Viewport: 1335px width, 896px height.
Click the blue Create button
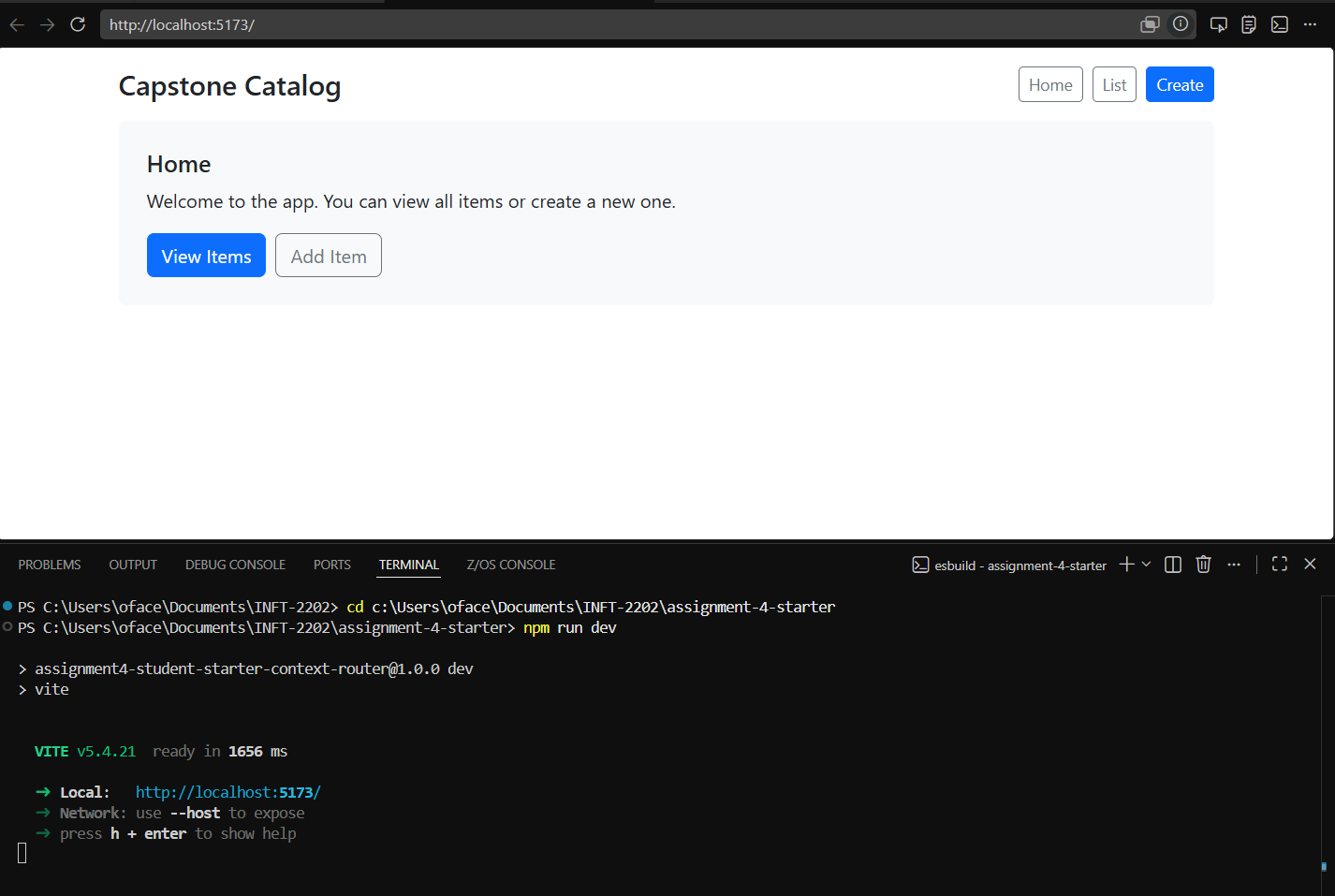[x=1180, y=84]
